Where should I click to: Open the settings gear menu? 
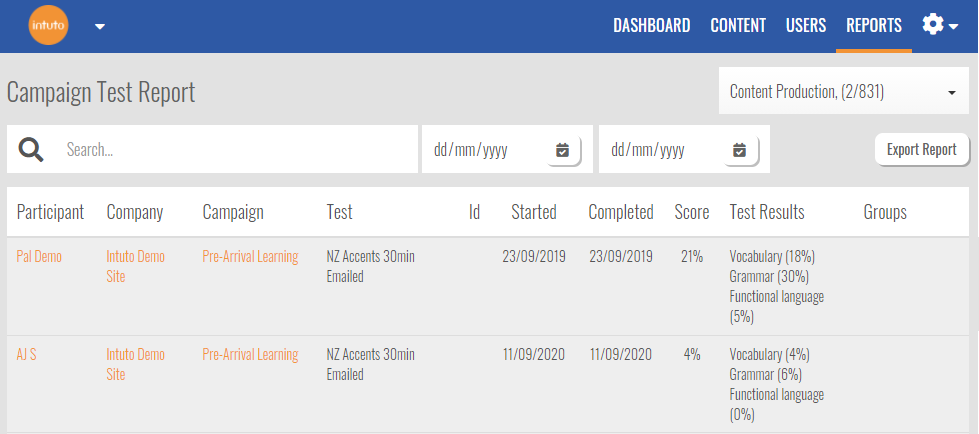(x=938, y=26)
